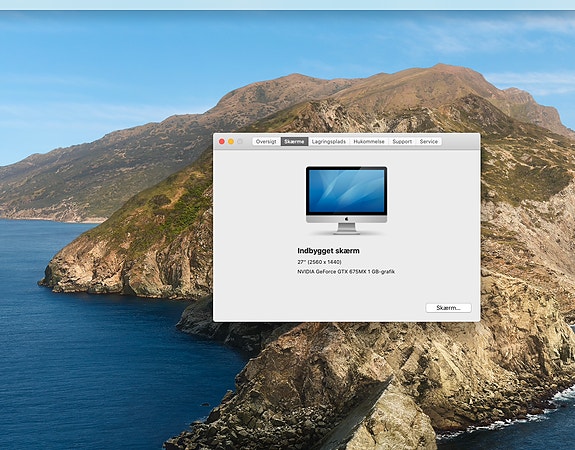Click the light menu bar strip at top

pos(288,5)
